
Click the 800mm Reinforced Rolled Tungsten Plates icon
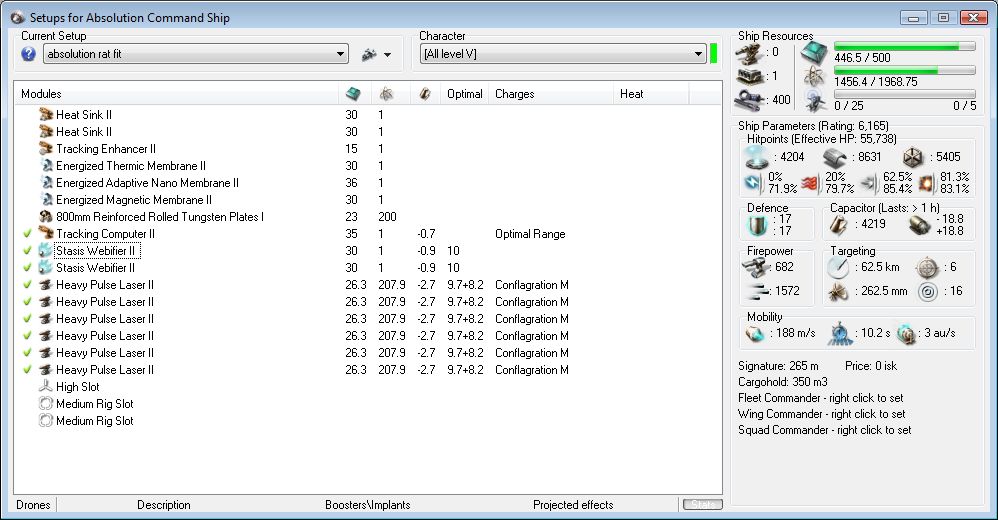(45, 216)
